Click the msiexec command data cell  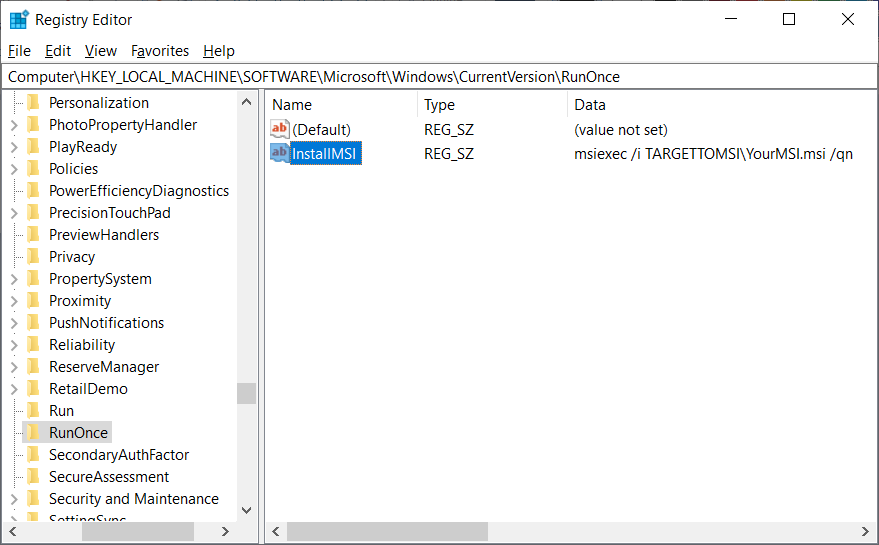click(713, 154)
